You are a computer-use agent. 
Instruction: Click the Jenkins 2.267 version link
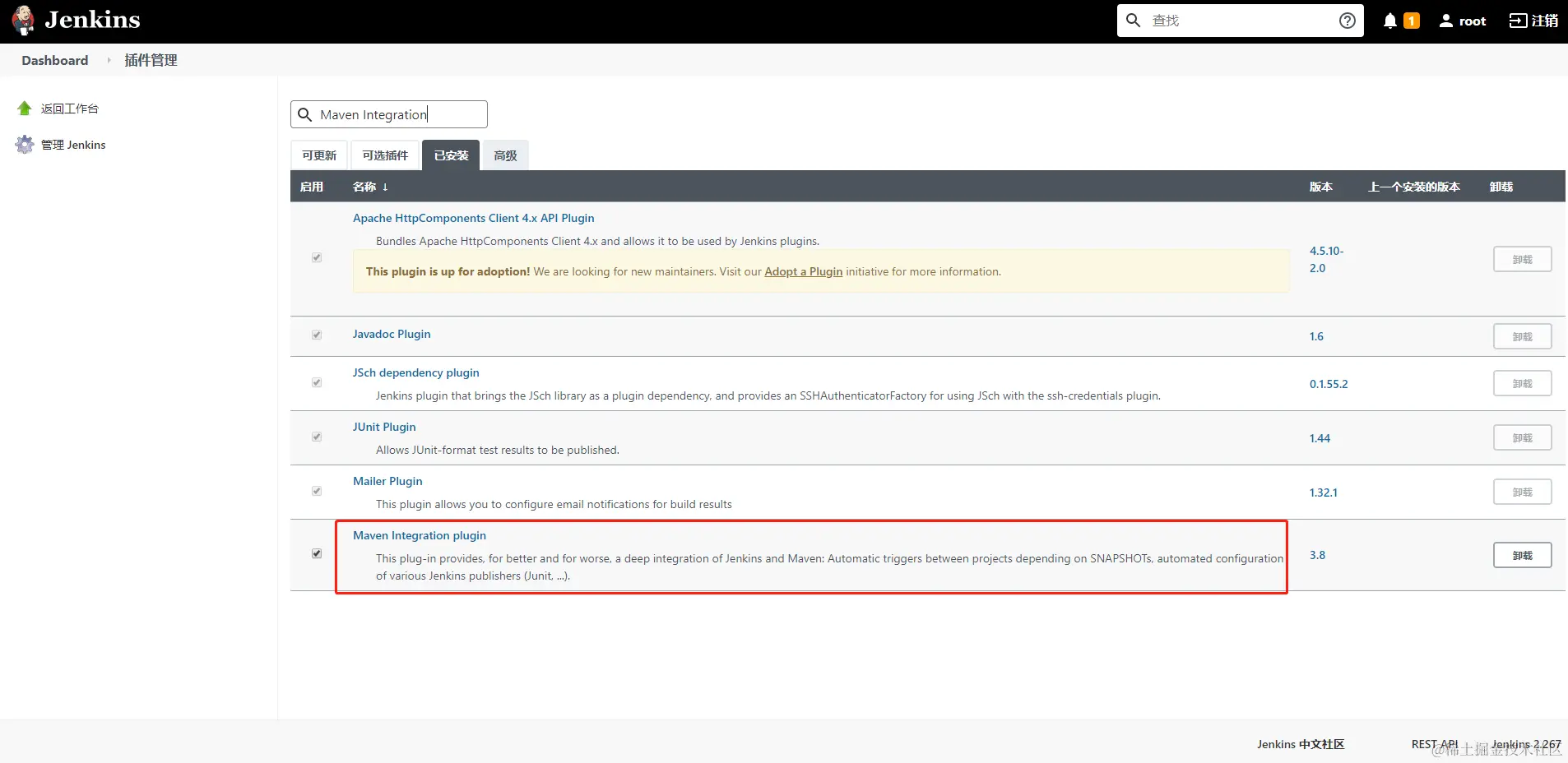click(1526, 744)
